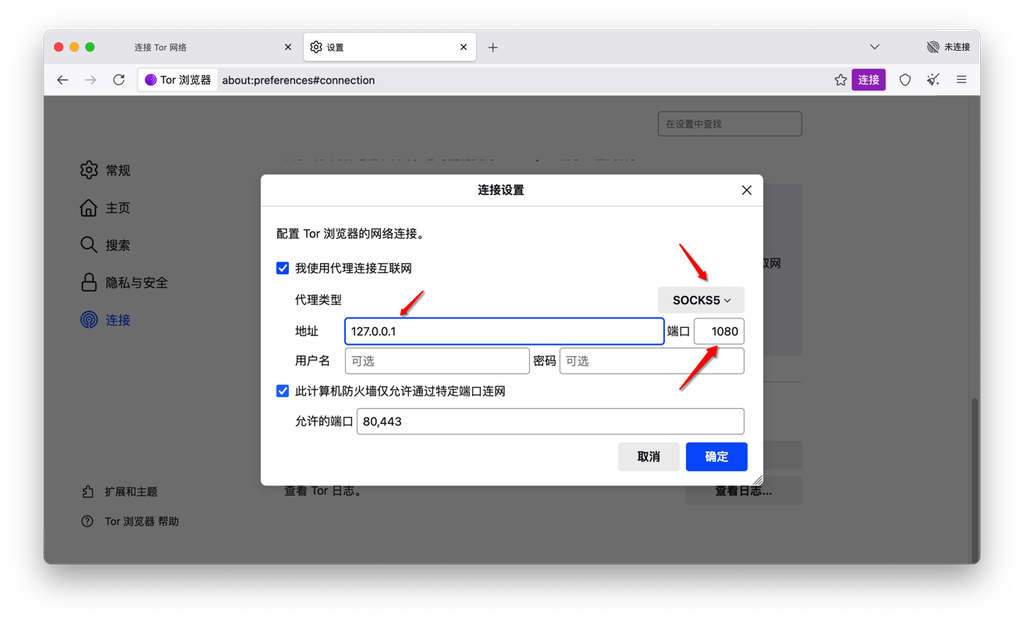
Task: Reload the page with refresh icon
Action: [x=118, y=80]
